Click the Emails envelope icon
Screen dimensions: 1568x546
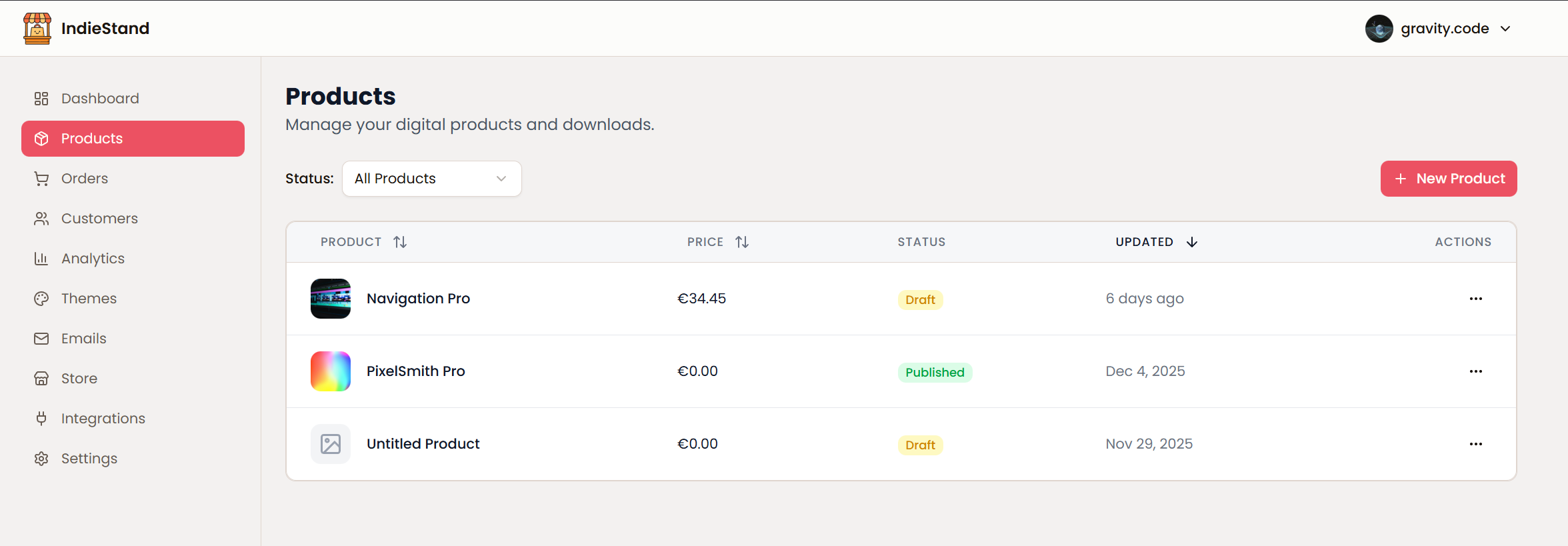(x=41, y=339)
